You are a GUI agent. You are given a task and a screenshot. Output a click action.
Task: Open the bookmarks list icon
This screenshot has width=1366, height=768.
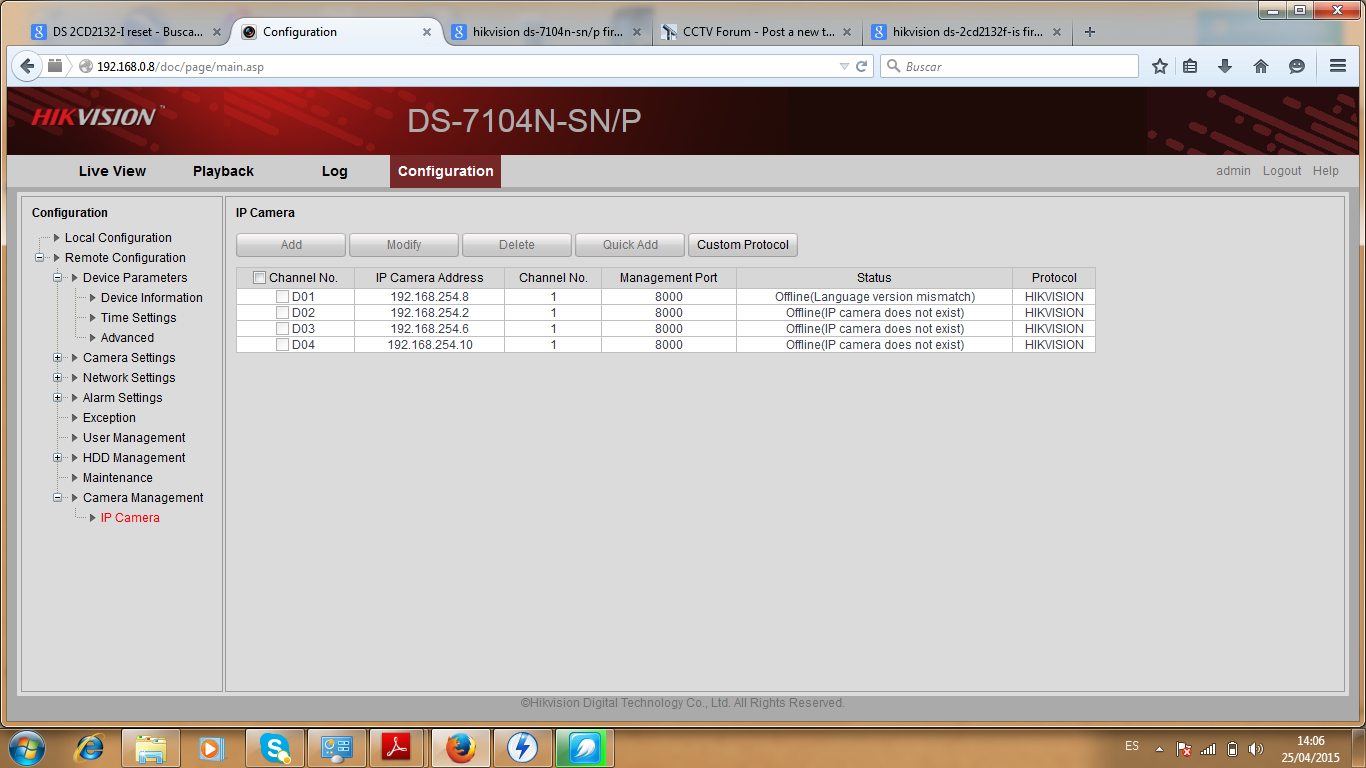click(x=1190, y=66)
